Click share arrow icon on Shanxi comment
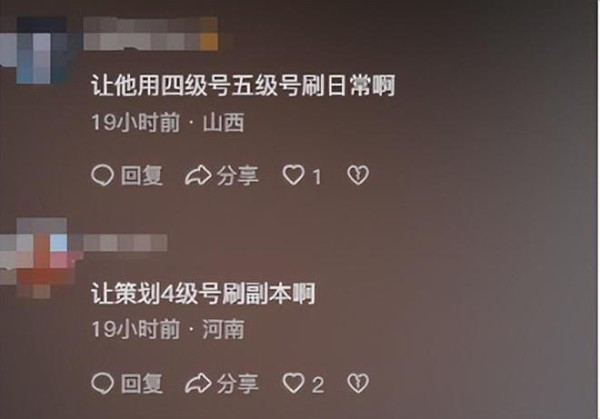Viewport: 600px width, 419px height. (x=198, y=176)
